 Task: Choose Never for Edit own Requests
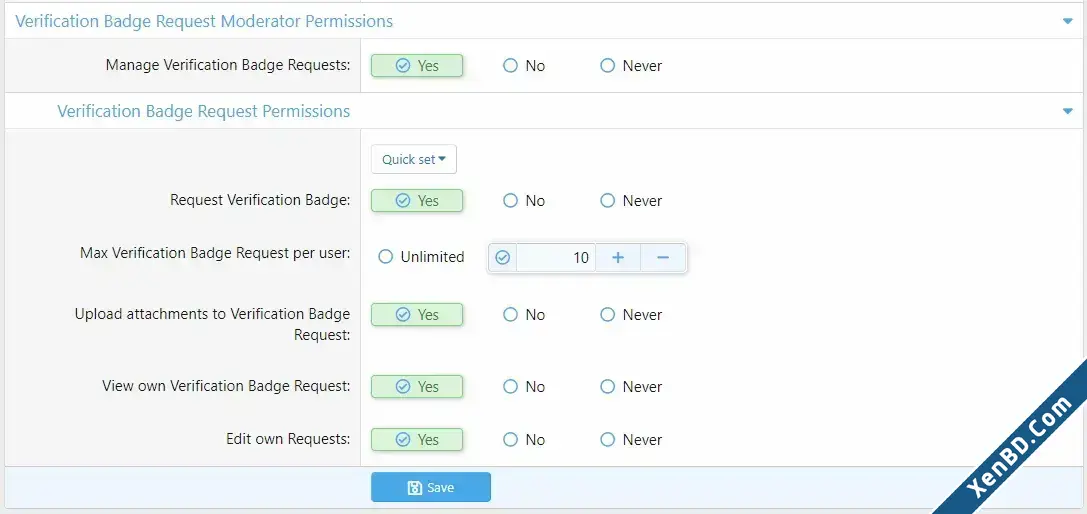click(632, 440)
